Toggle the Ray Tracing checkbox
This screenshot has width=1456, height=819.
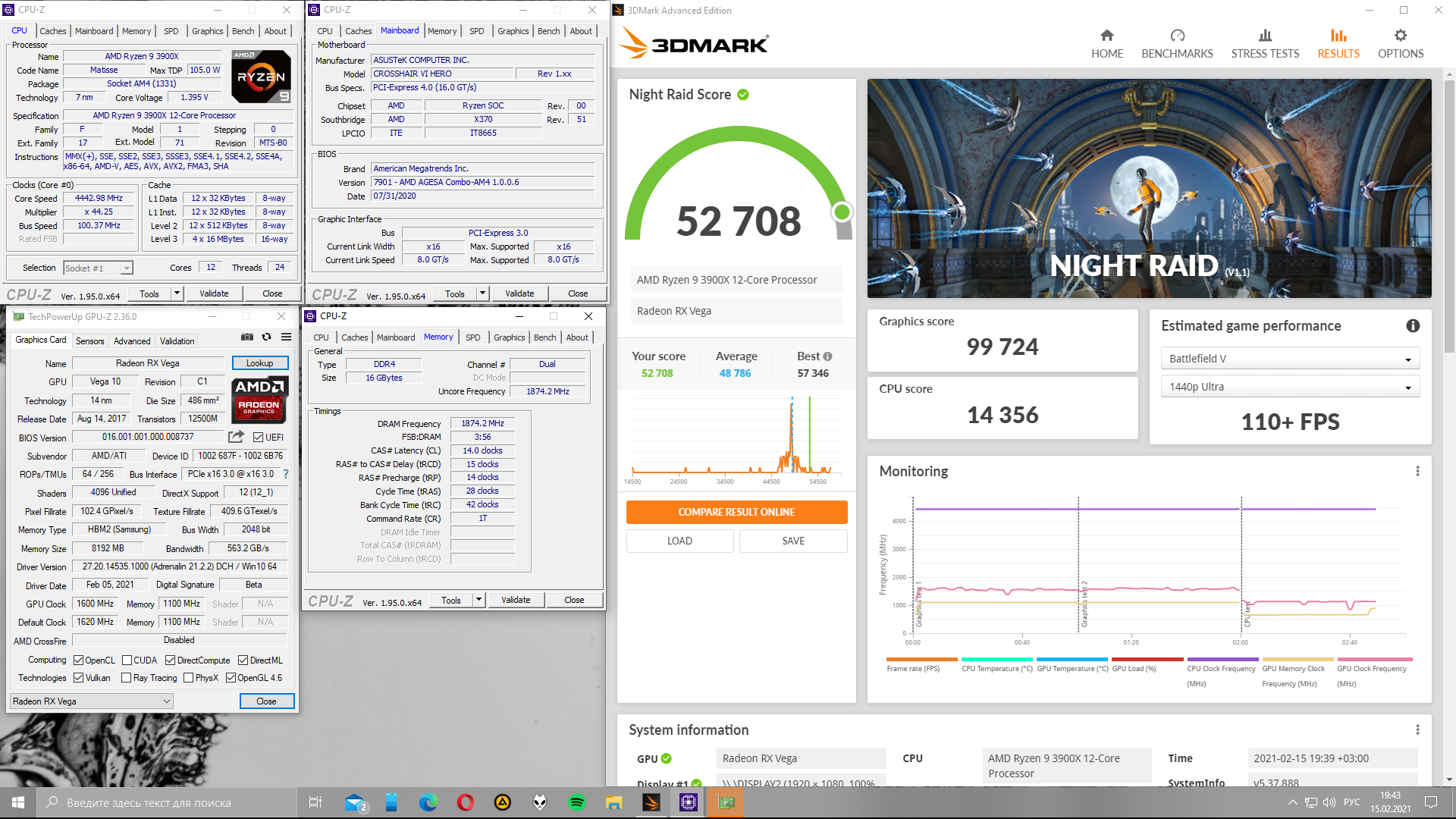point(127,678)
